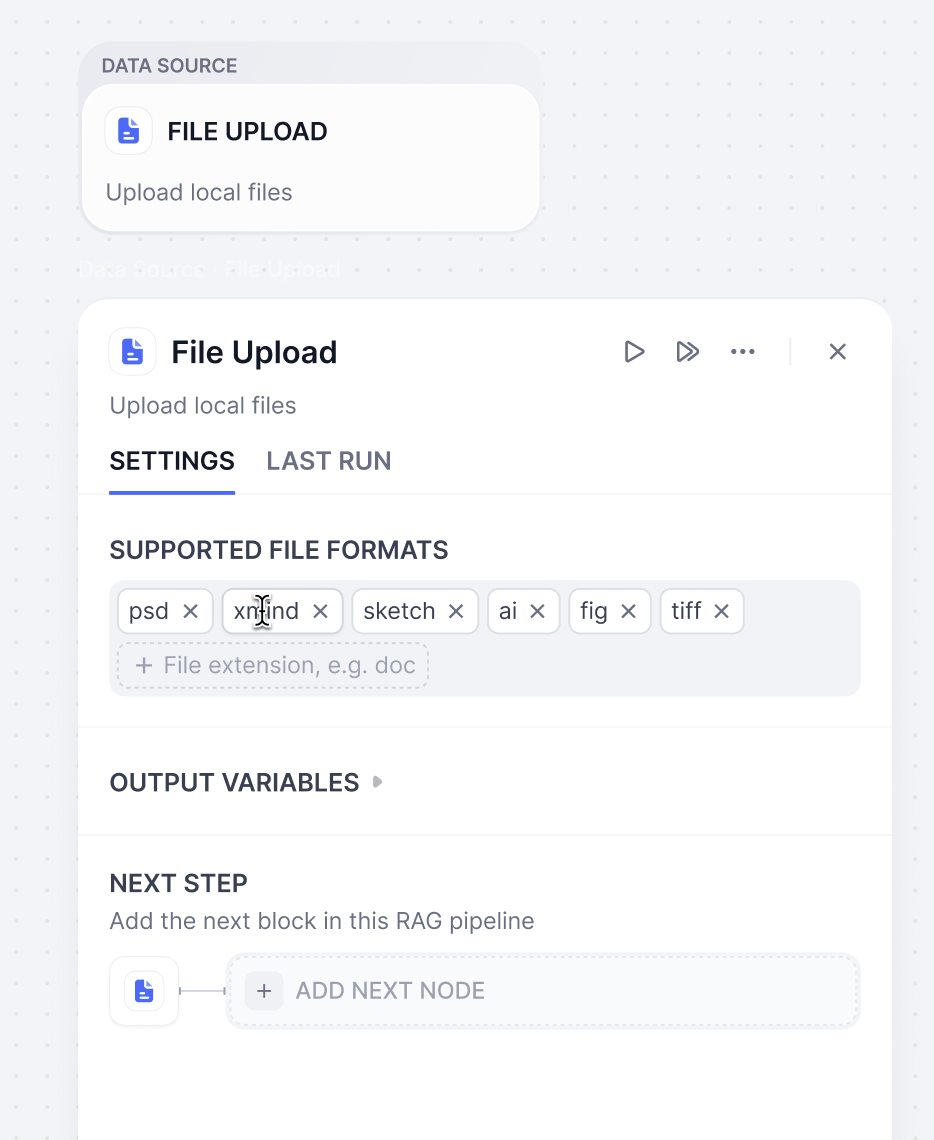Viewport: 934px width, 1140px height.
Task: Click the File Upload panel header icon
Action: click(x=132, y=352)
